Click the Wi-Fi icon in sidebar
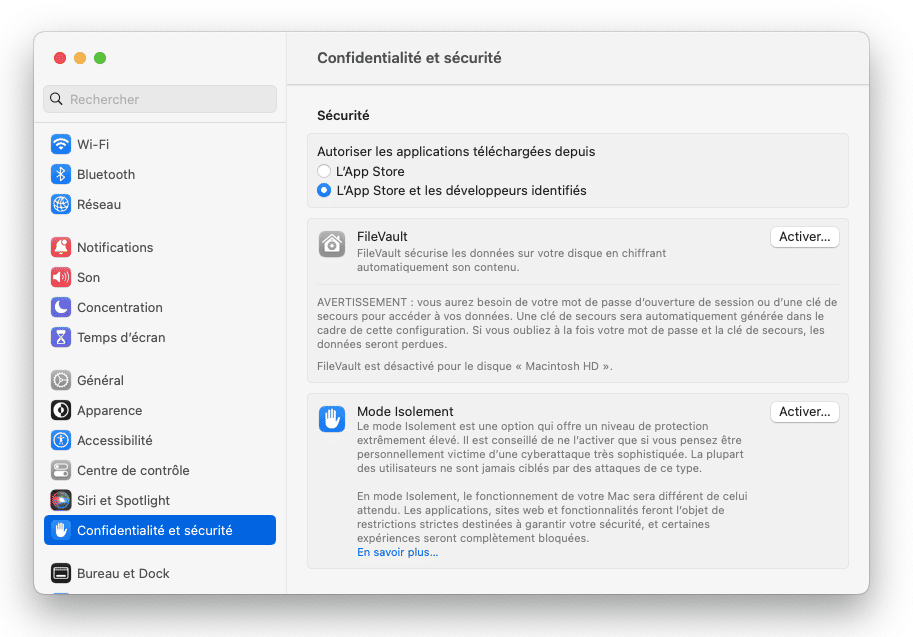The image size is (913, 637). click(61, 144)
